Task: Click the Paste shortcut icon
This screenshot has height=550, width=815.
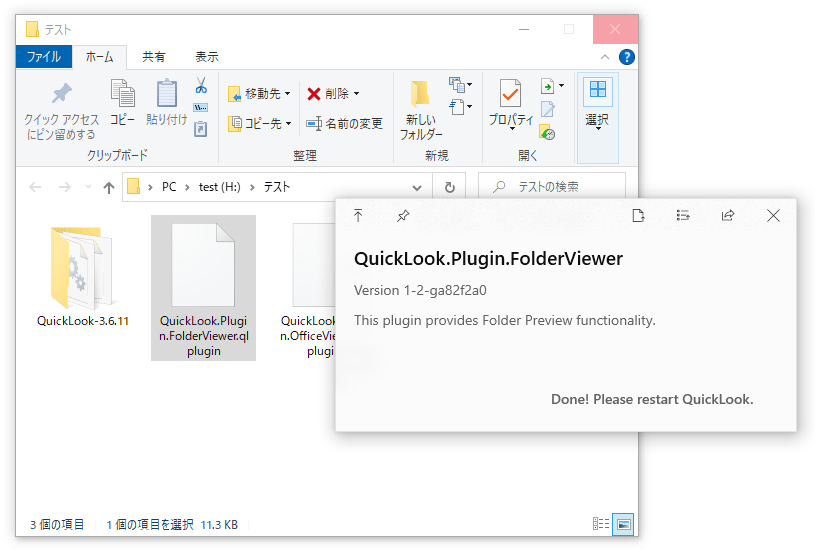Action: point(201,128)
